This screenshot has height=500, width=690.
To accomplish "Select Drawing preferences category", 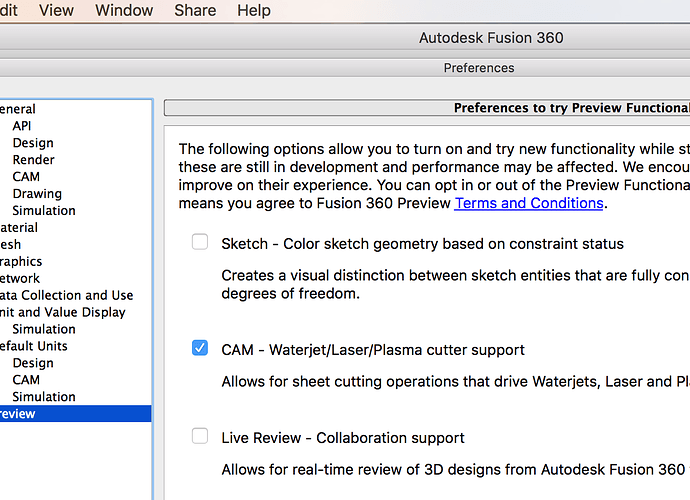I will coord(37,194).
